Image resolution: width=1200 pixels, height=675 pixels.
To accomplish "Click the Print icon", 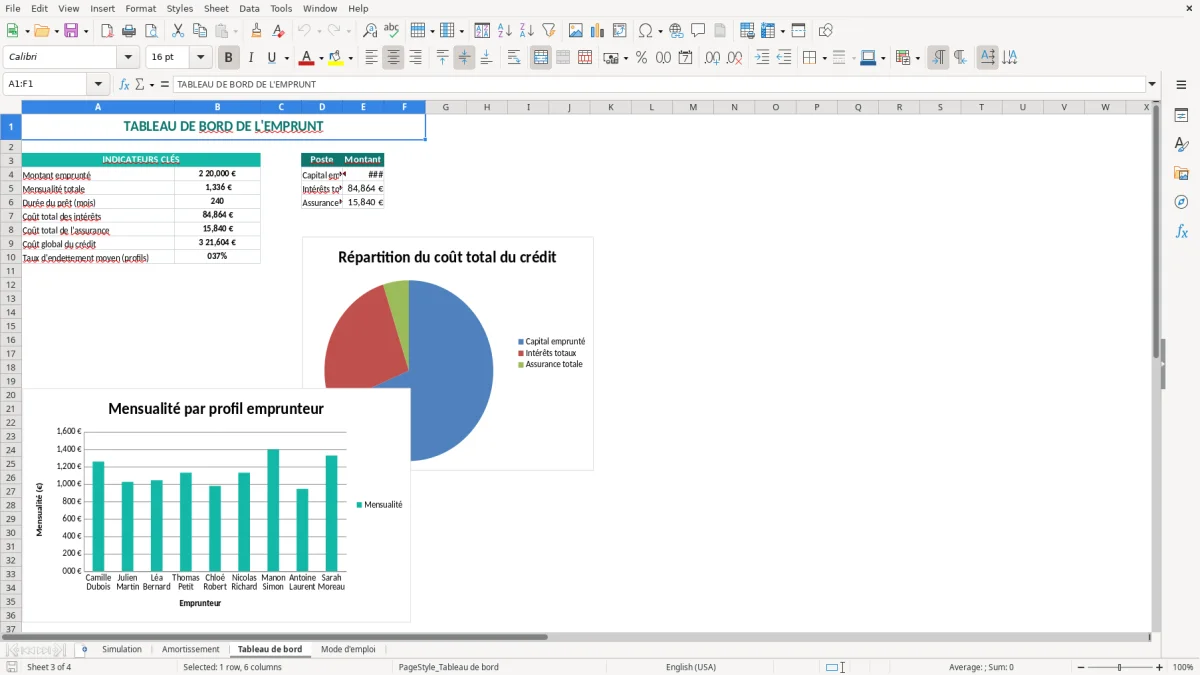I will pos(129,31).
